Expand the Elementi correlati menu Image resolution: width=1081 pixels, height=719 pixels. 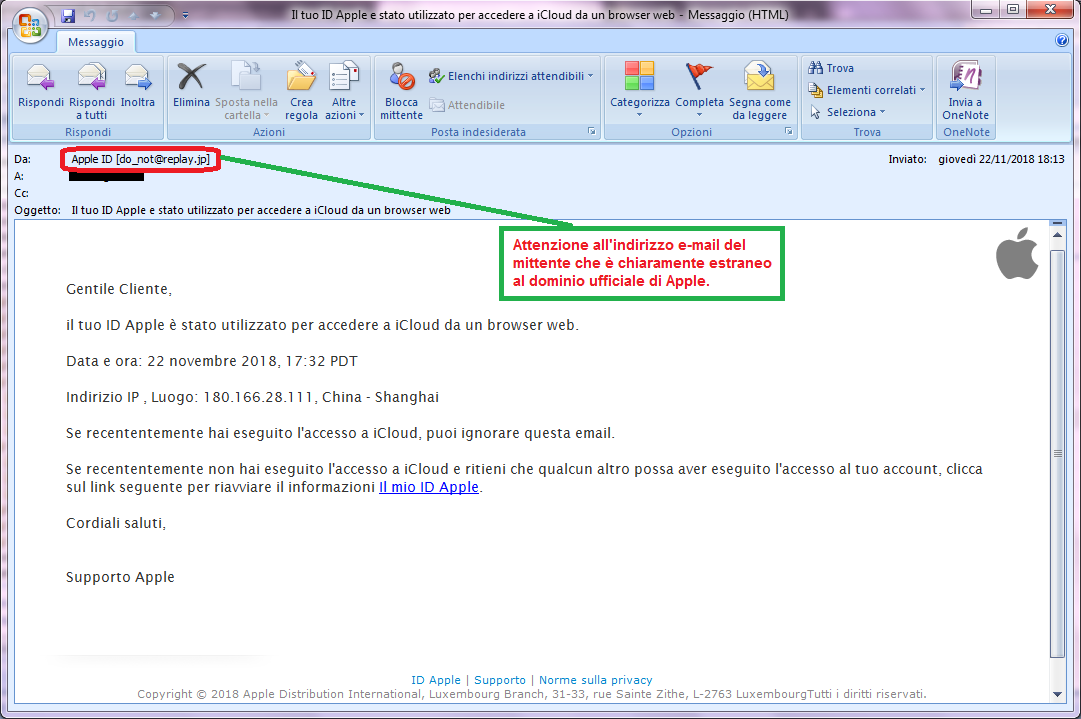(867, 90)
